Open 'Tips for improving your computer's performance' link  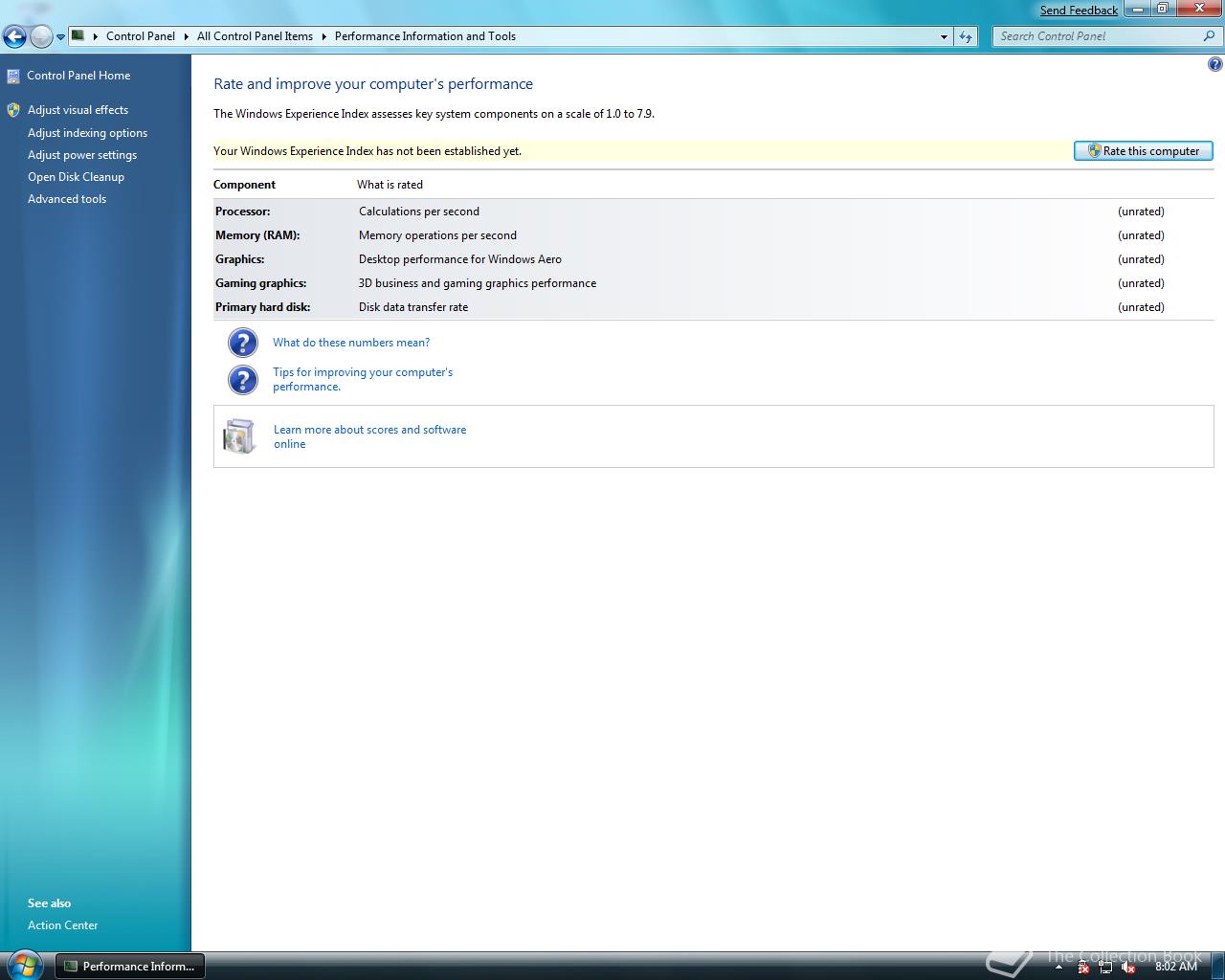point(363,379)
